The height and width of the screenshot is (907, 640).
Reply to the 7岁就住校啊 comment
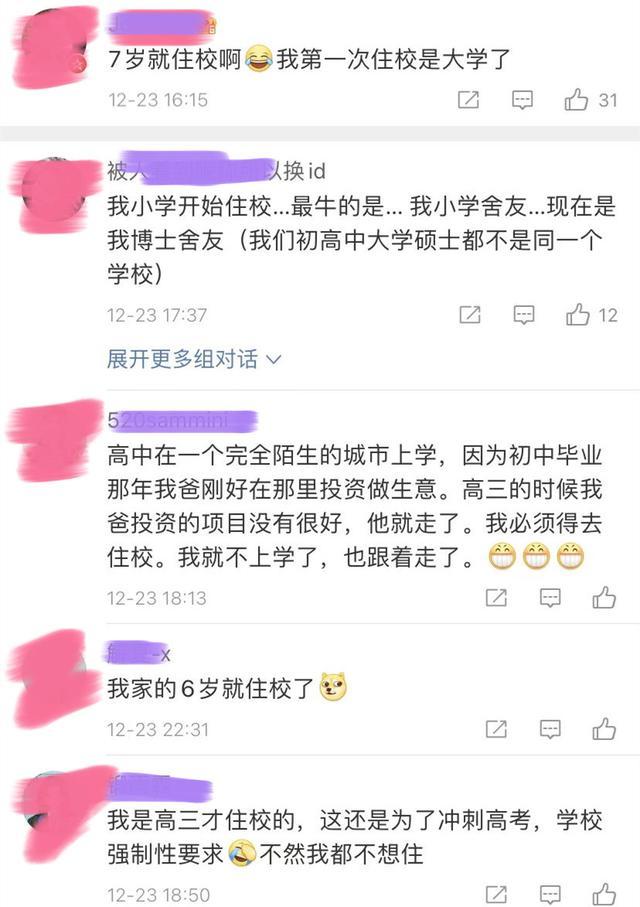point(523,100)
